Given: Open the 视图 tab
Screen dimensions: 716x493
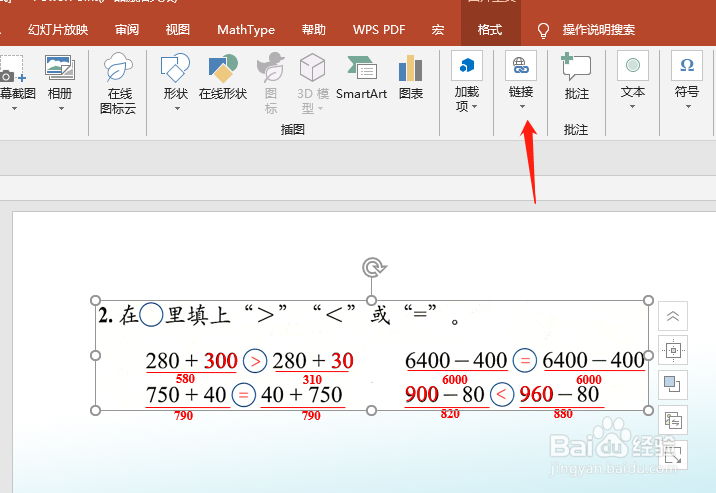Looking at the screenshot, I should point(178,30).
